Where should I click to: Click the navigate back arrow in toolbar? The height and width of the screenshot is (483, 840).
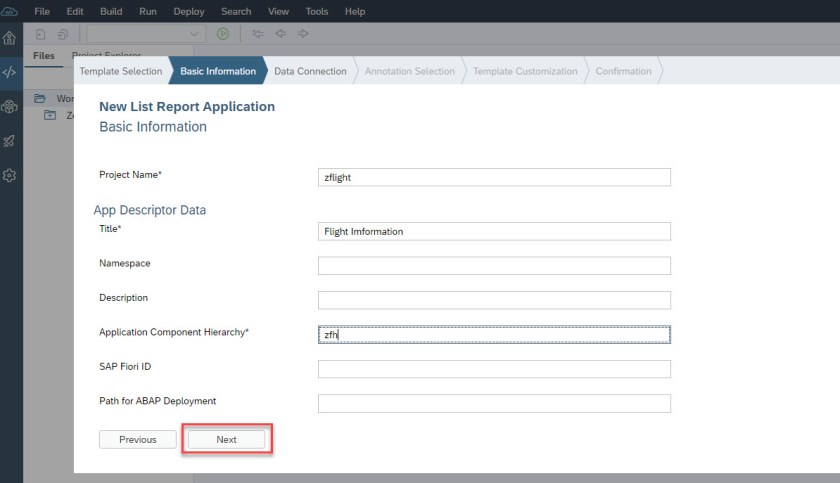click(281, 34)
